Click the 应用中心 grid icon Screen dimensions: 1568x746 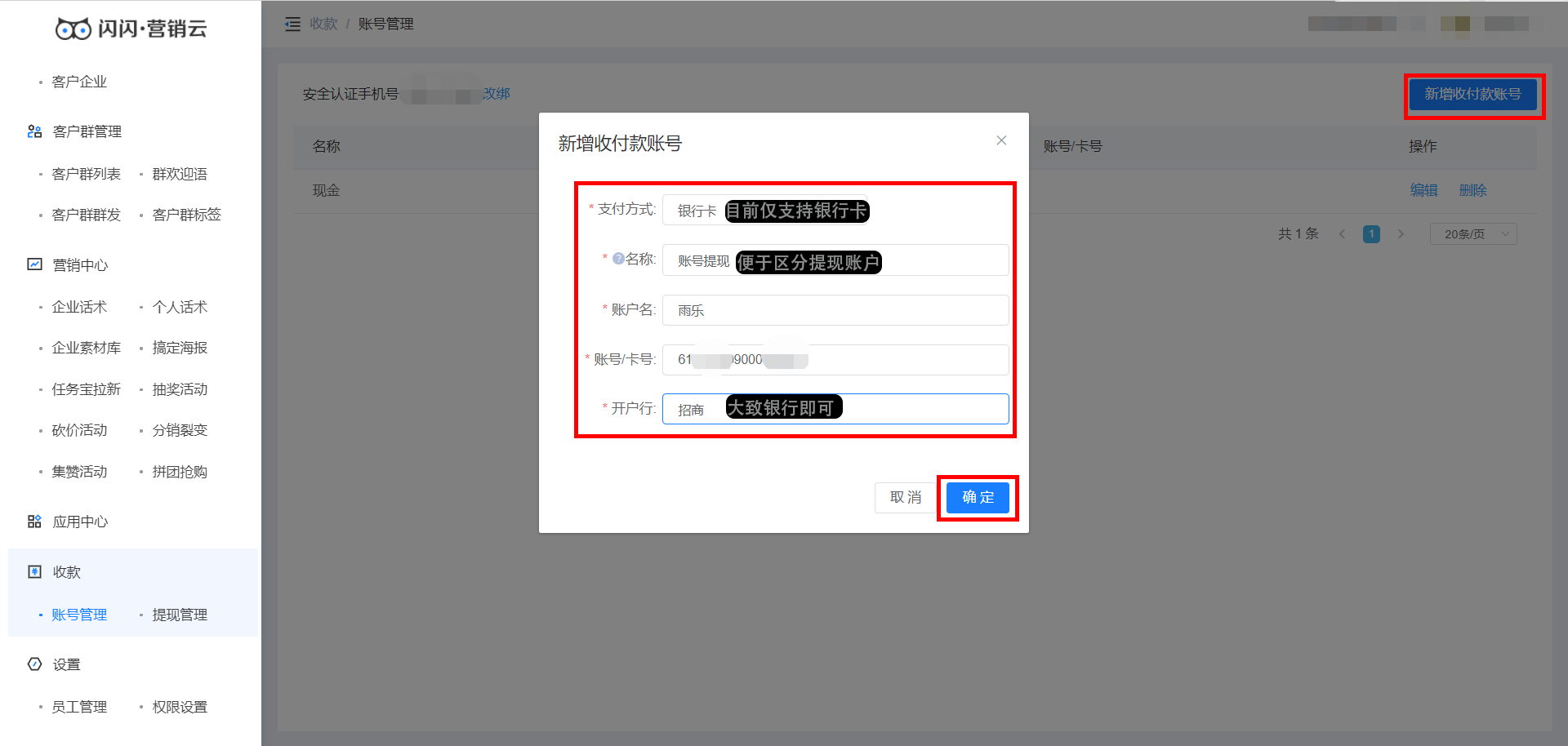34,522
